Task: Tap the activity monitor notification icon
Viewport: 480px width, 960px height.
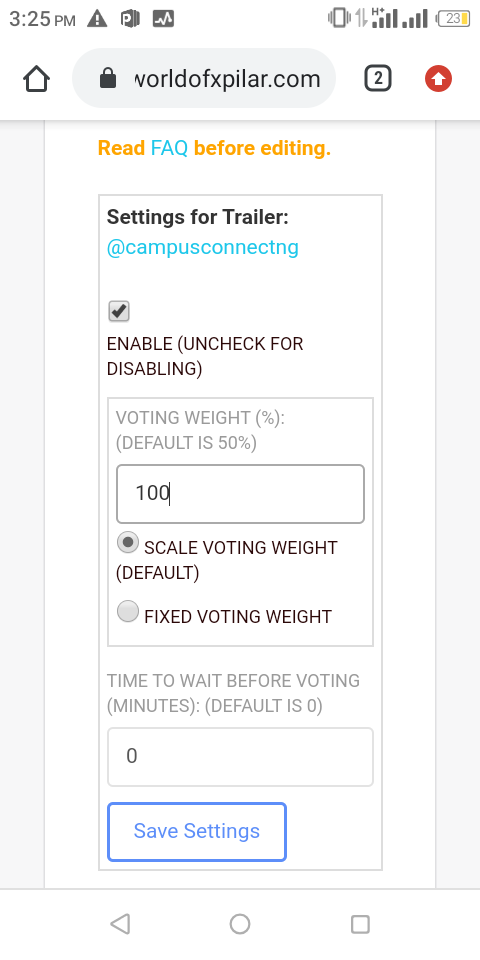Action: [163, 19]
